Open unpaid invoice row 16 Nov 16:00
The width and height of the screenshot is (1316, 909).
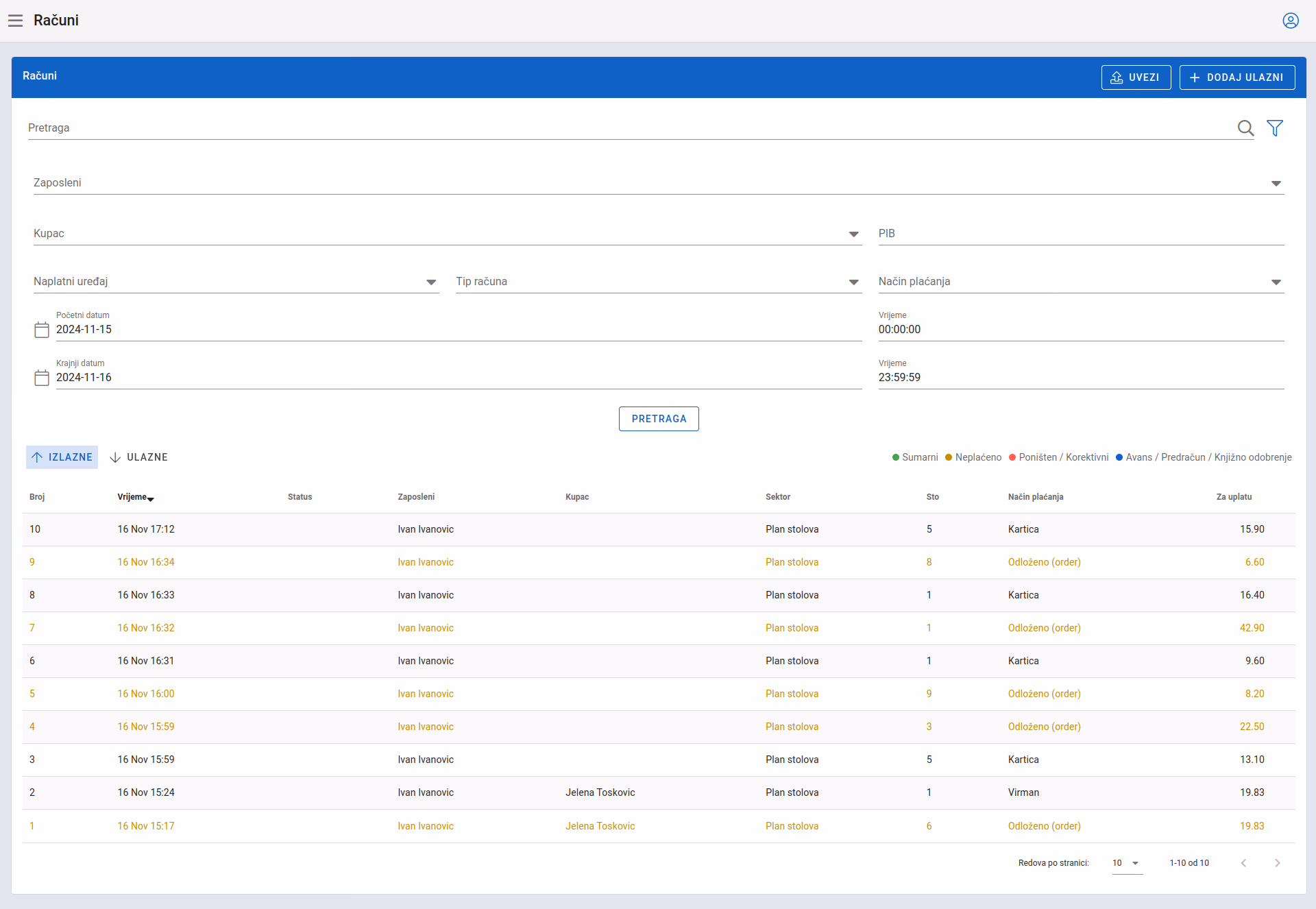pos(659,694)
